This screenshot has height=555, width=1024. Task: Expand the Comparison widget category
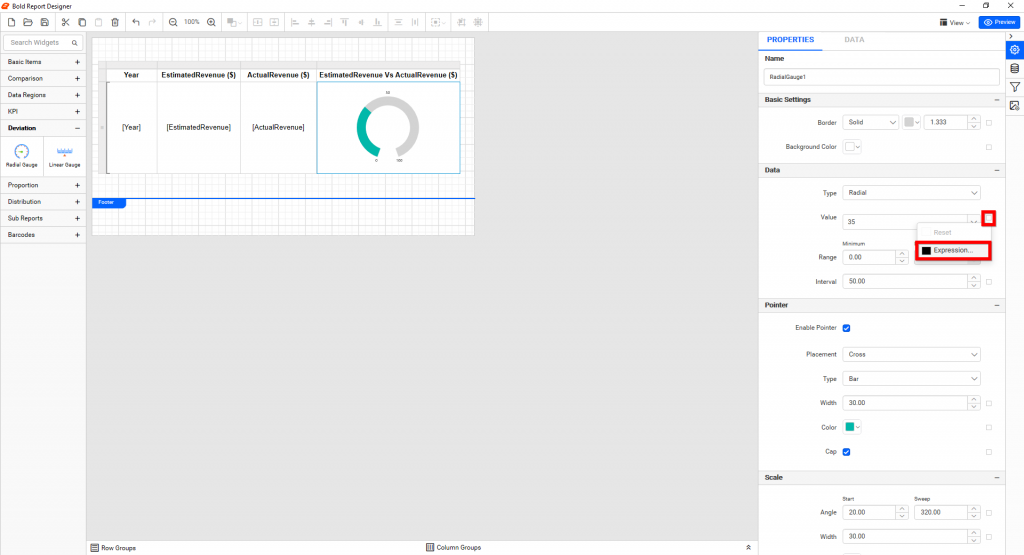[77, 78]
